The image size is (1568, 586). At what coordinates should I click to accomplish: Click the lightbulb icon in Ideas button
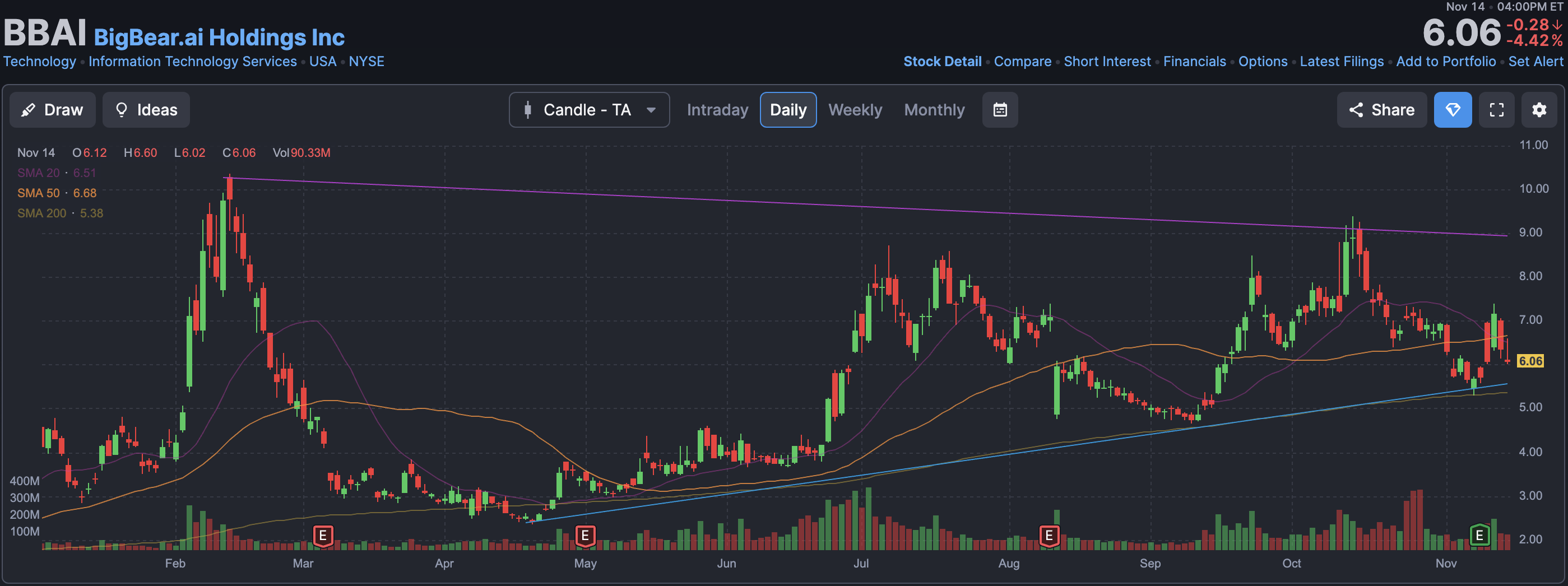(x=122, y=110)
